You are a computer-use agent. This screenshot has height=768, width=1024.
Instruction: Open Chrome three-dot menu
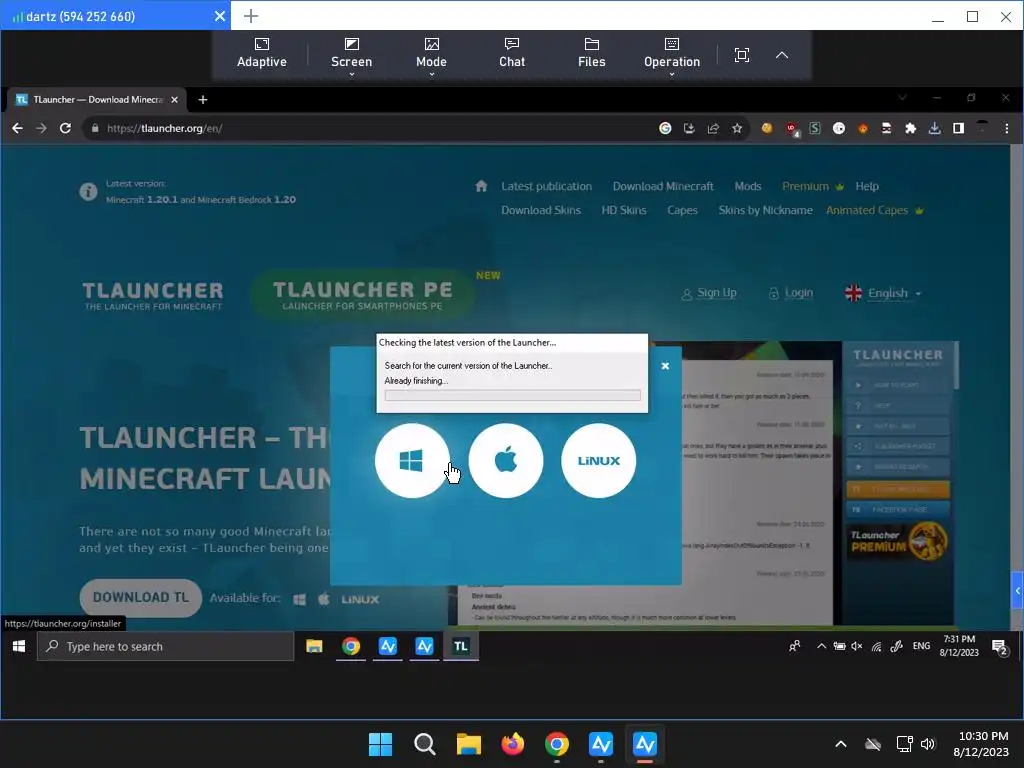pyautogui.click(x=1006, y=128)
